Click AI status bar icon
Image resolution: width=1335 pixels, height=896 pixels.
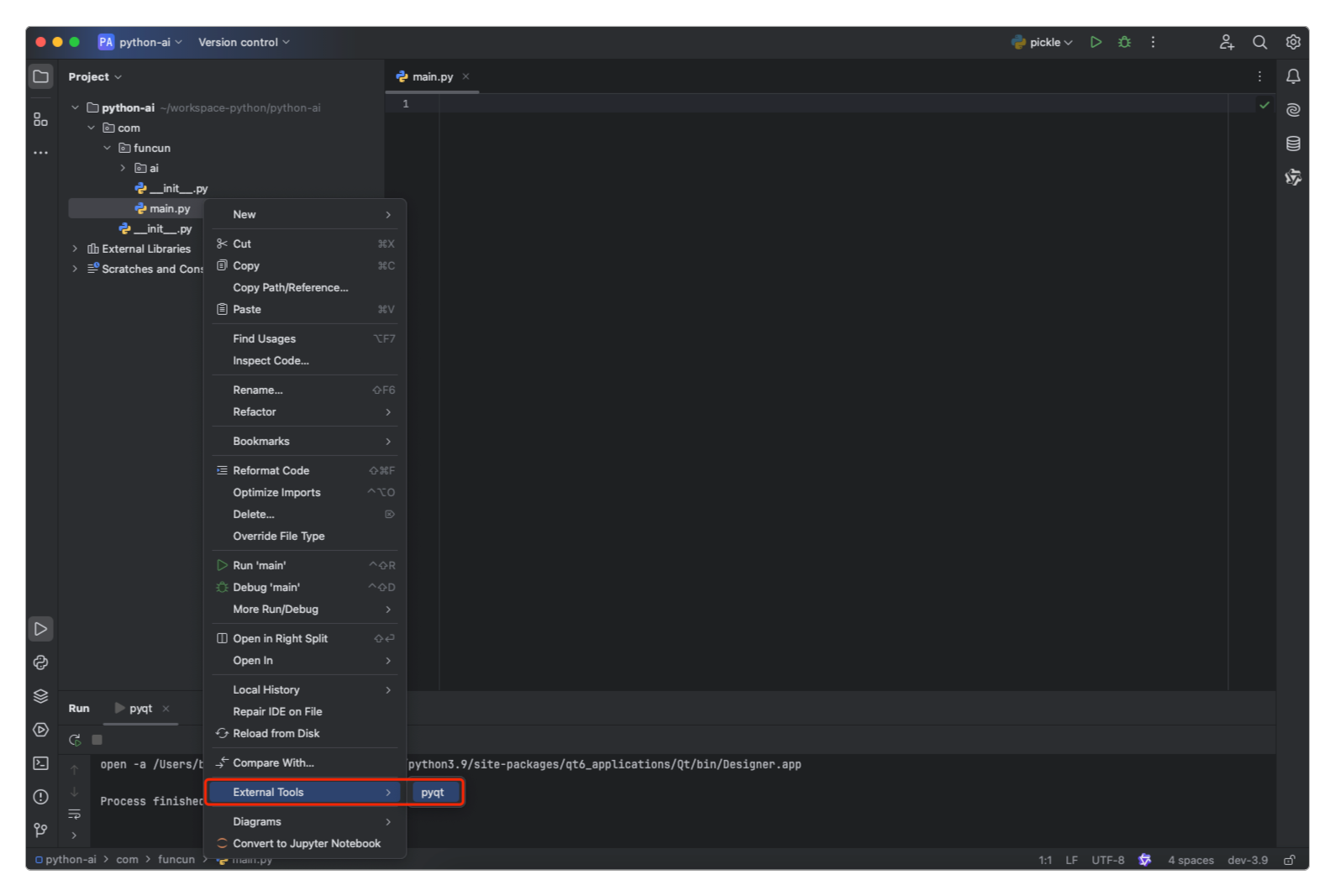(1144, 860)
